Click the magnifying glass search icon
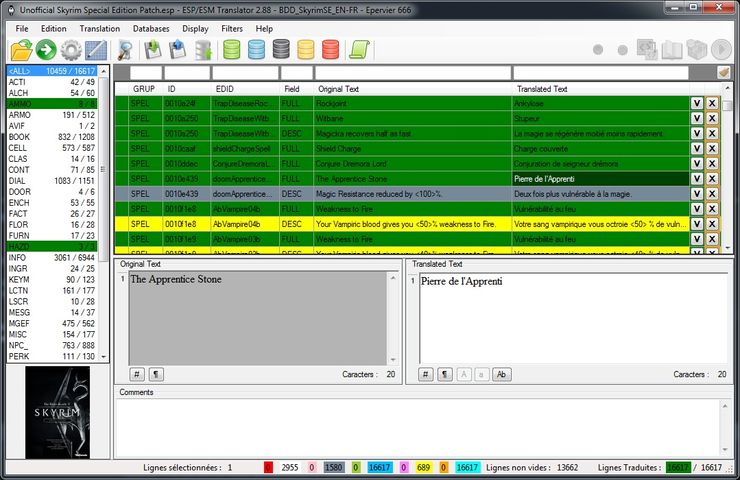 tap(127, 50)
